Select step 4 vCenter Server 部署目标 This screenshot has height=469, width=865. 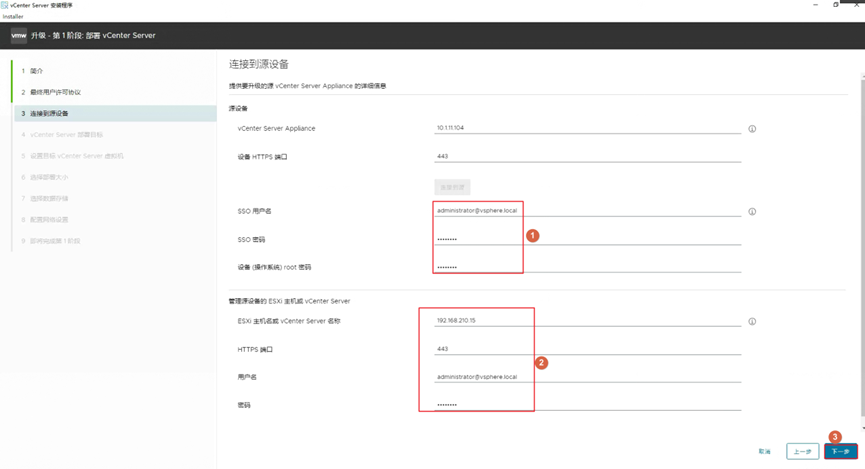(x=114, y=135)
